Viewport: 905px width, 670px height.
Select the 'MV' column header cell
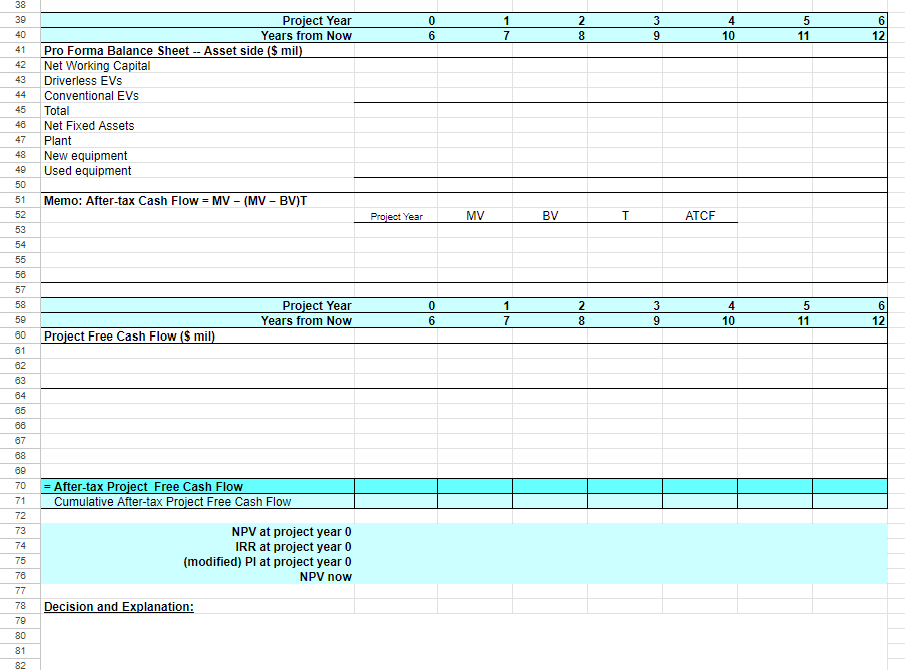coord(475,216)
